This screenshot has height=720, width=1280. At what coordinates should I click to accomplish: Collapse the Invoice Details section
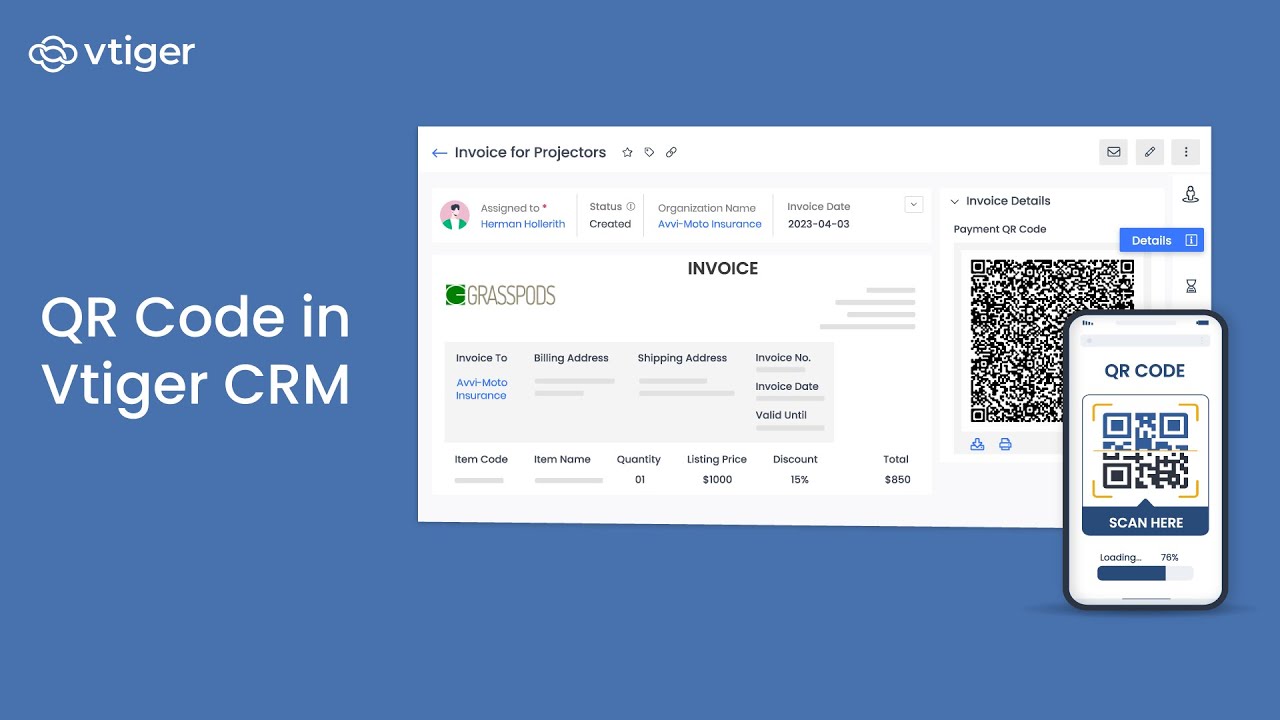(954, 201)
